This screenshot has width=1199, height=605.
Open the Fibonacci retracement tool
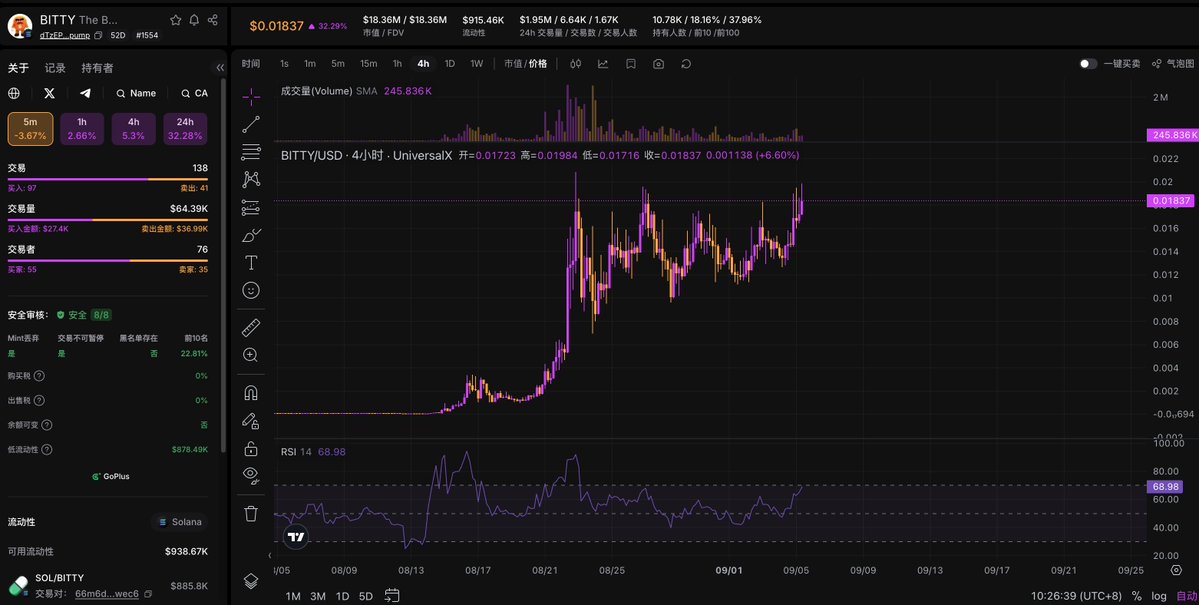251,152
